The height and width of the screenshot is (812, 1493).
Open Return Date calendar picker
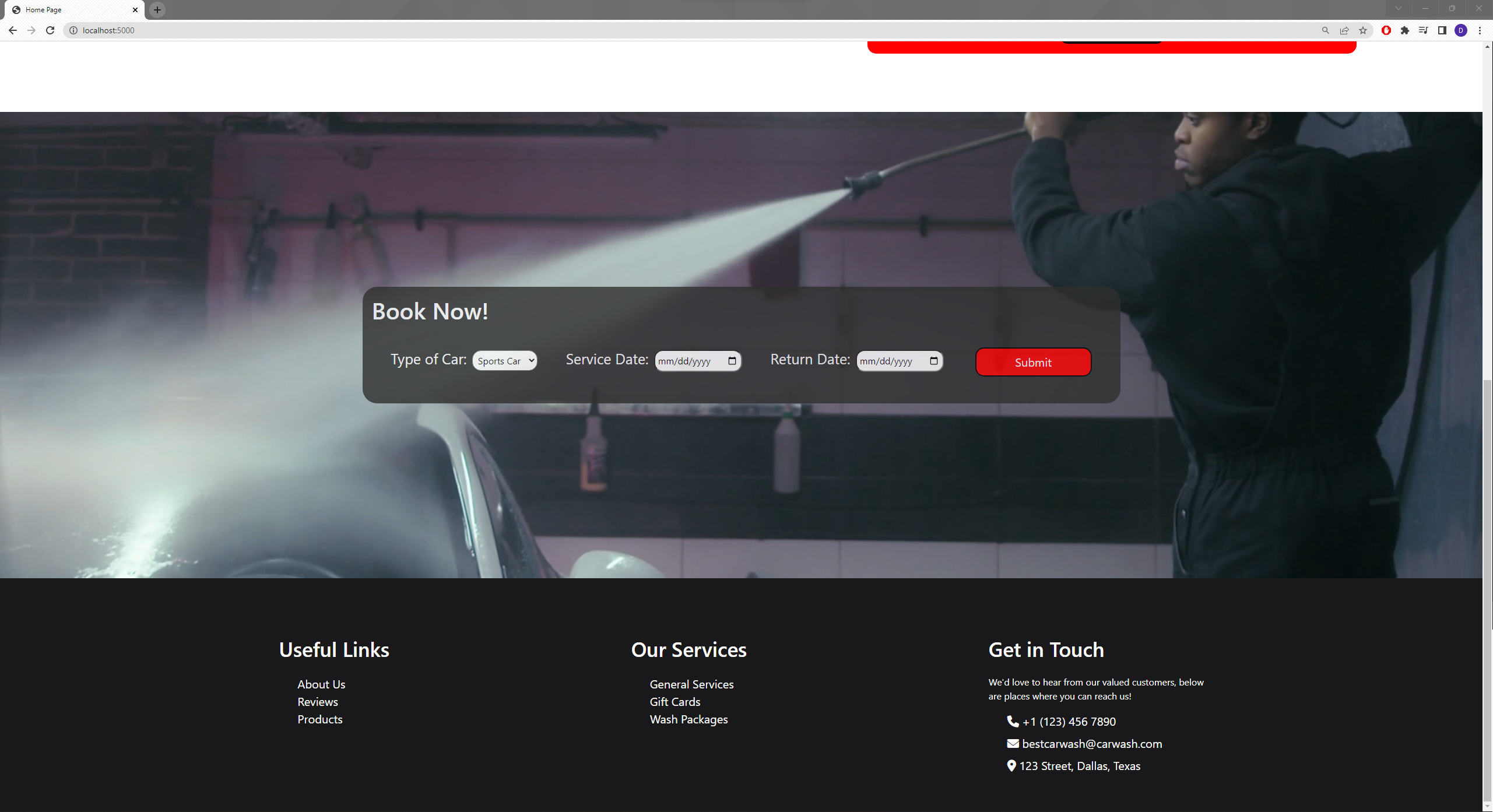pyautogui.click(x=934, y=361)
